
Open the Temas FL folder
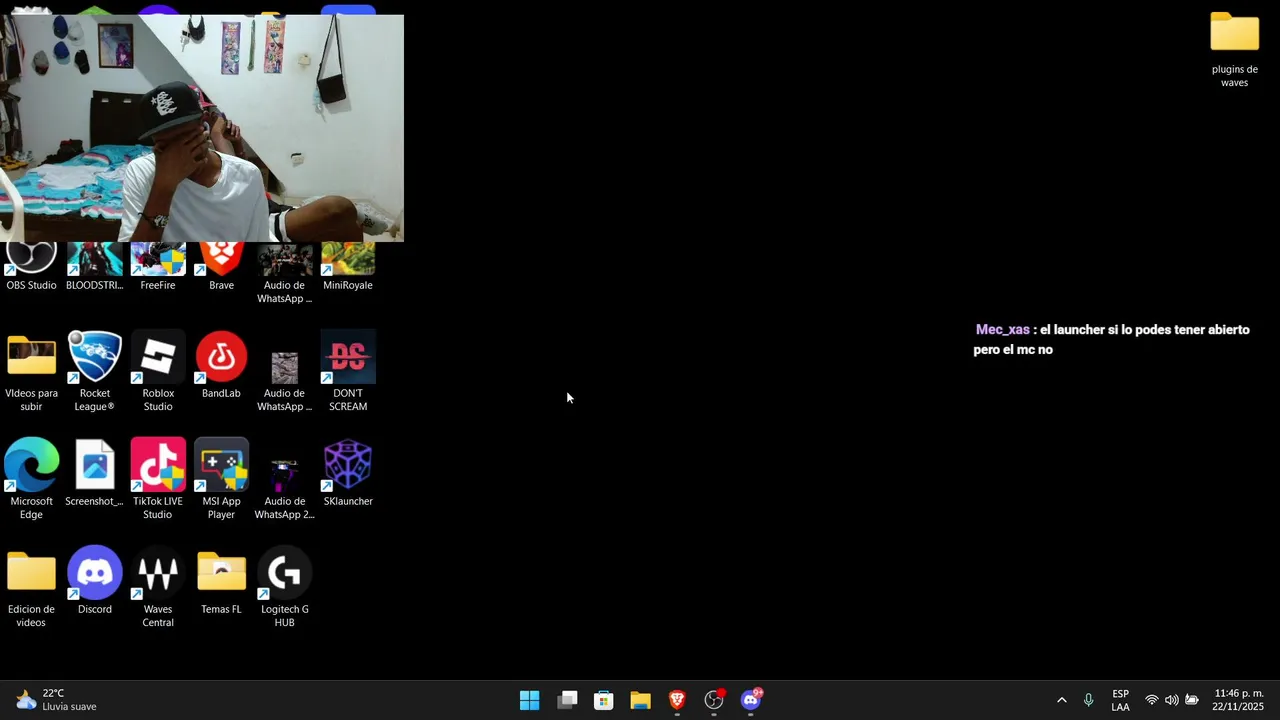coord(221,582)
